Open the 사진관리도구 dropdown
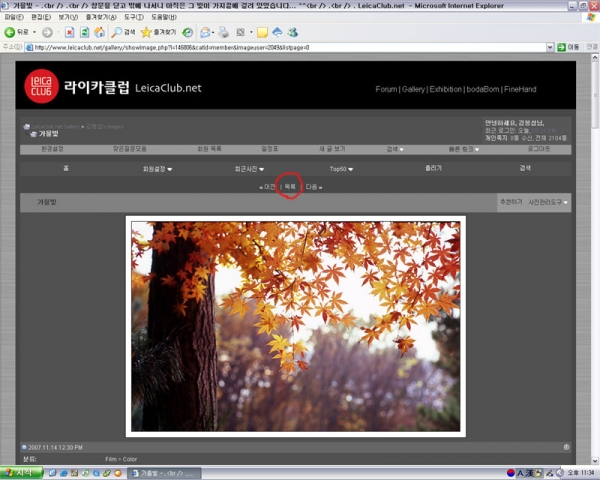 click(548, 202)
